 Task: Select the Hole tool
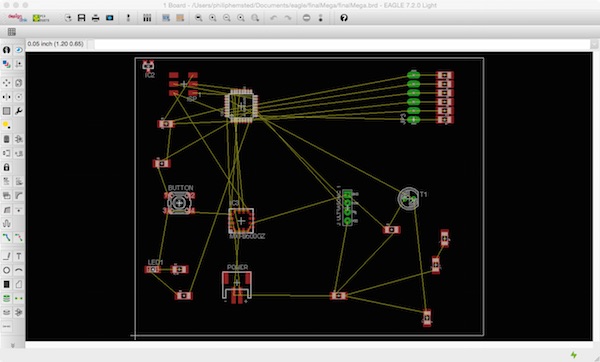[x=7, y=313]
